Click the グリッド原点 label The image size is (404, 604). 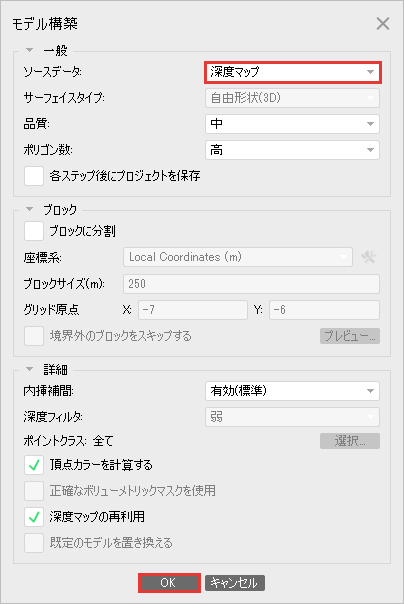coord(51,310)
